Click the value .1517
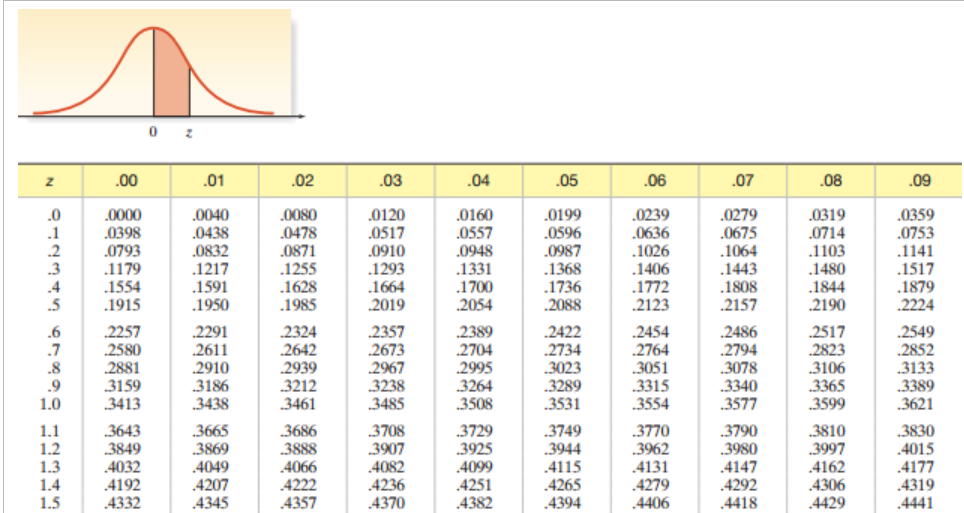The height and width of the screenshot is (513, 964). click(916, 269)
